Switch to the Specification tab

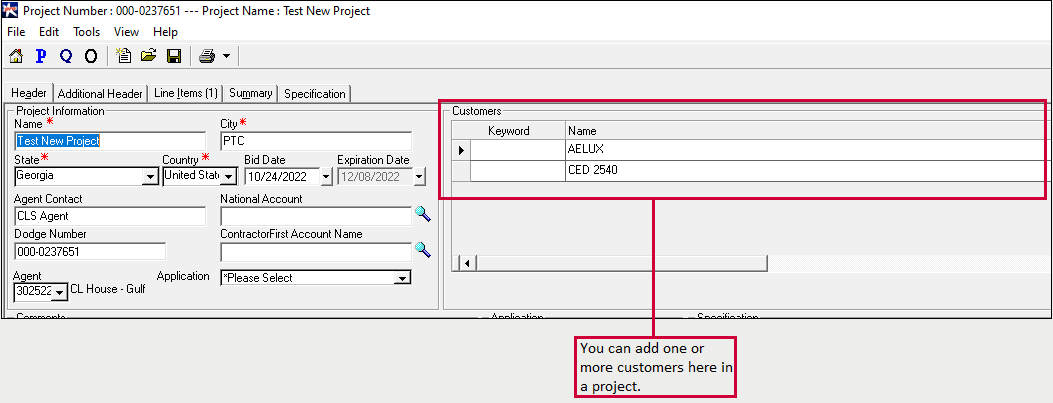[315, 94]
